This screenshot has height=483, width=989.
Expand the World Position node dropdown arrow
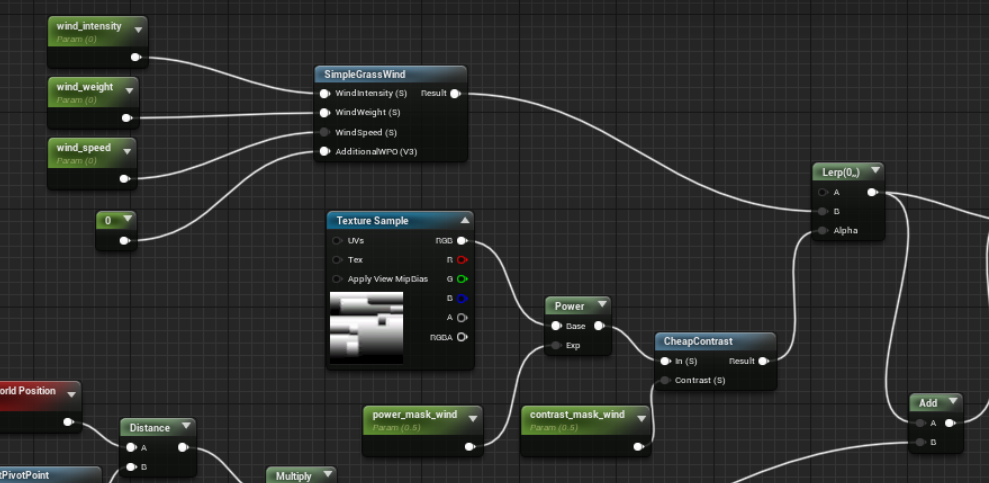[71, 394]
